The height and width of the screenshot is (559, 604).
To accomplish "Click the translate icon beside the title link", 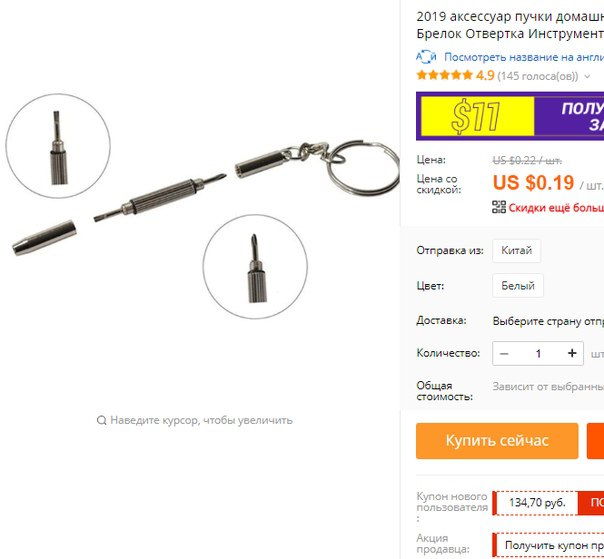I will 426,57.
